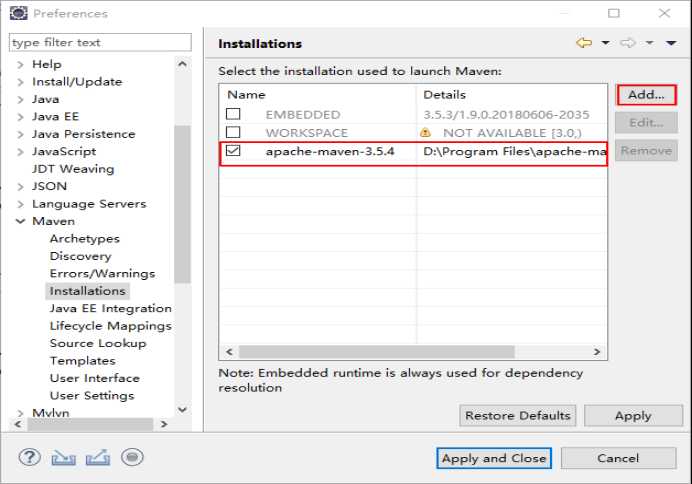Select JDT Weaving in the tree
The width and height of the screenshot is (692, 484).
(73, 169)
